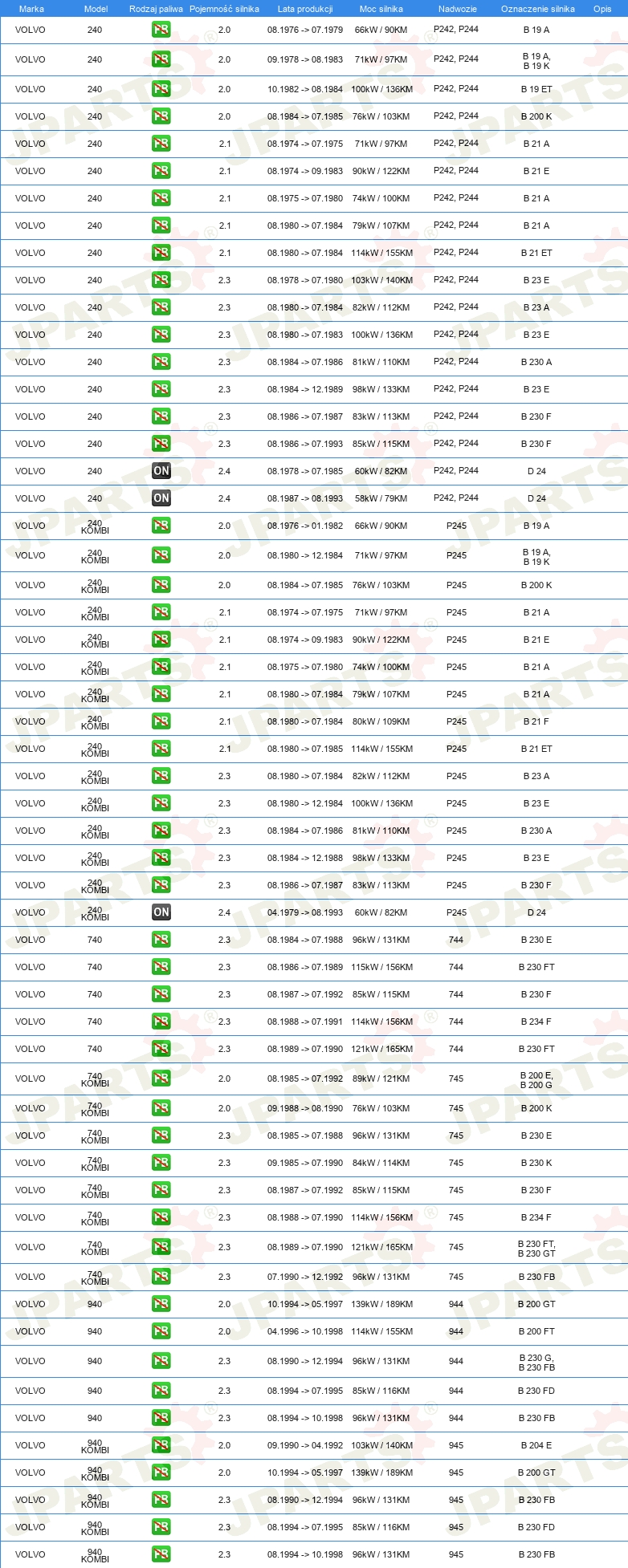Viewport: 628px width, 1568px height.
Task: Select production years 08.1988 -> 07.1991
Action: (305, 1022)
